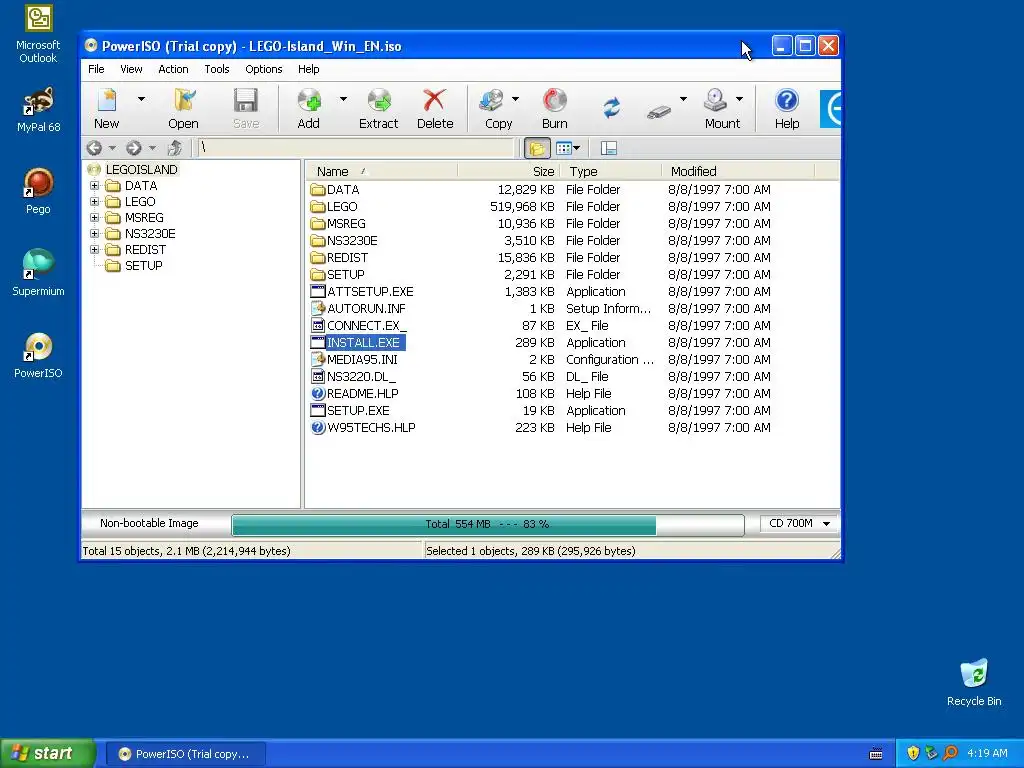Open the Copy dropdown arrow

515,99
